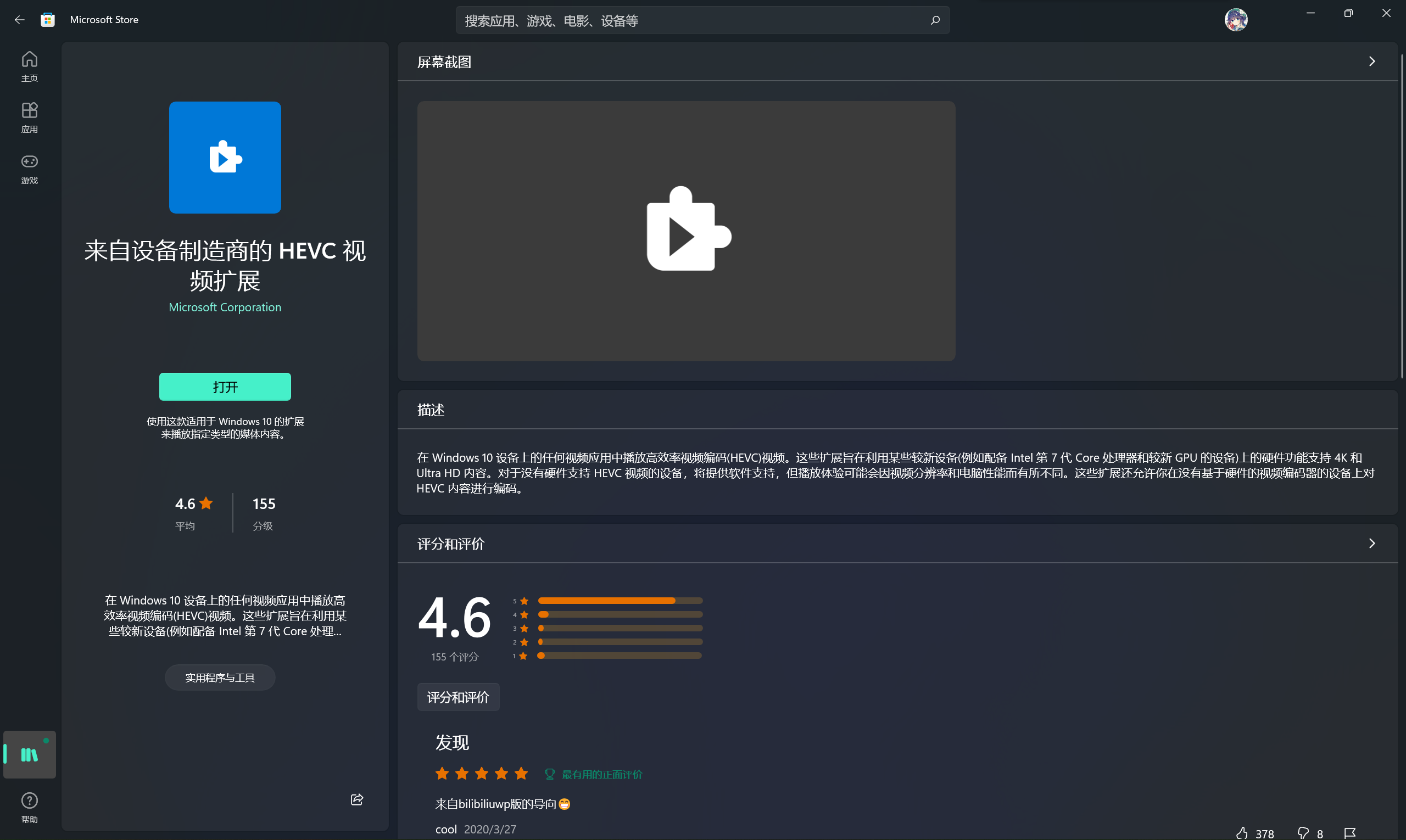The width and height of the screenshot is (1406, 840).
Task: Click the search box for apps and games
Action: click(702, 20)
